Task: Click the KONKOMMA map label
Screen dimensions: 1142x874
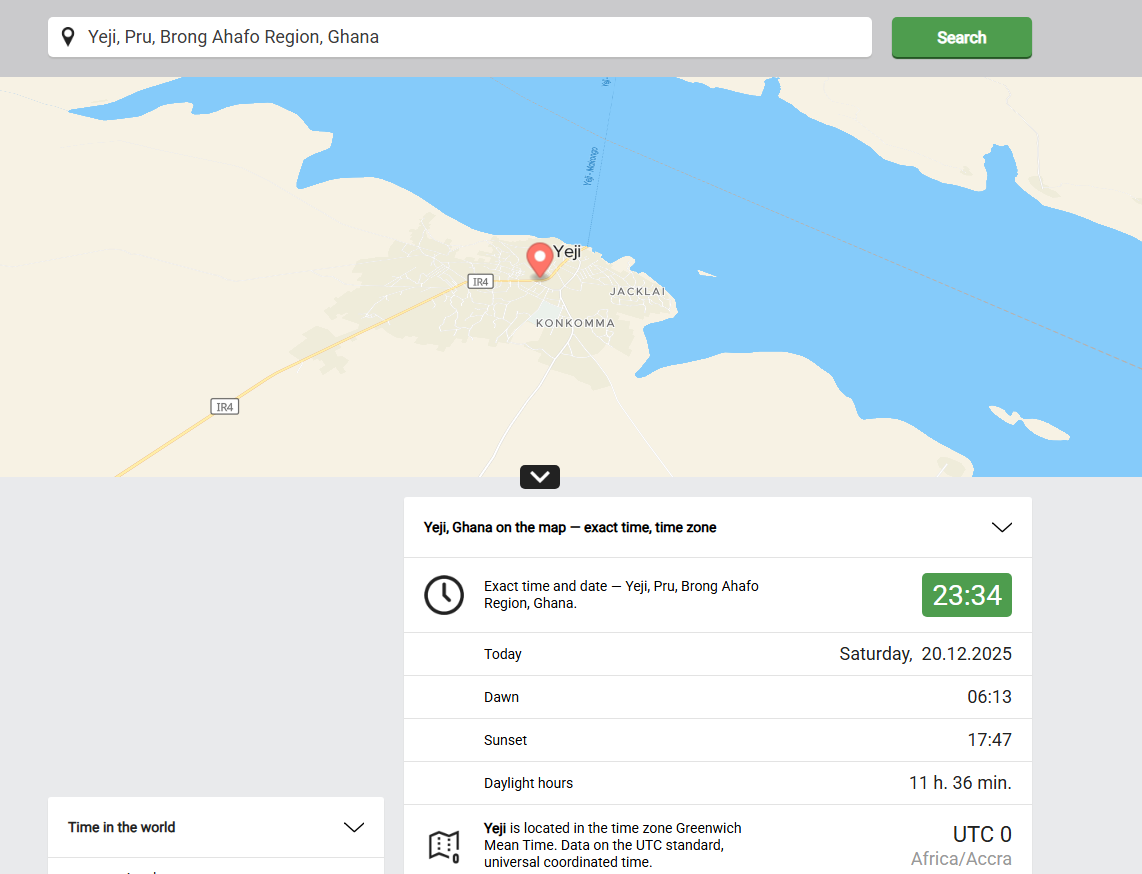Action: [x=575, y=323]
